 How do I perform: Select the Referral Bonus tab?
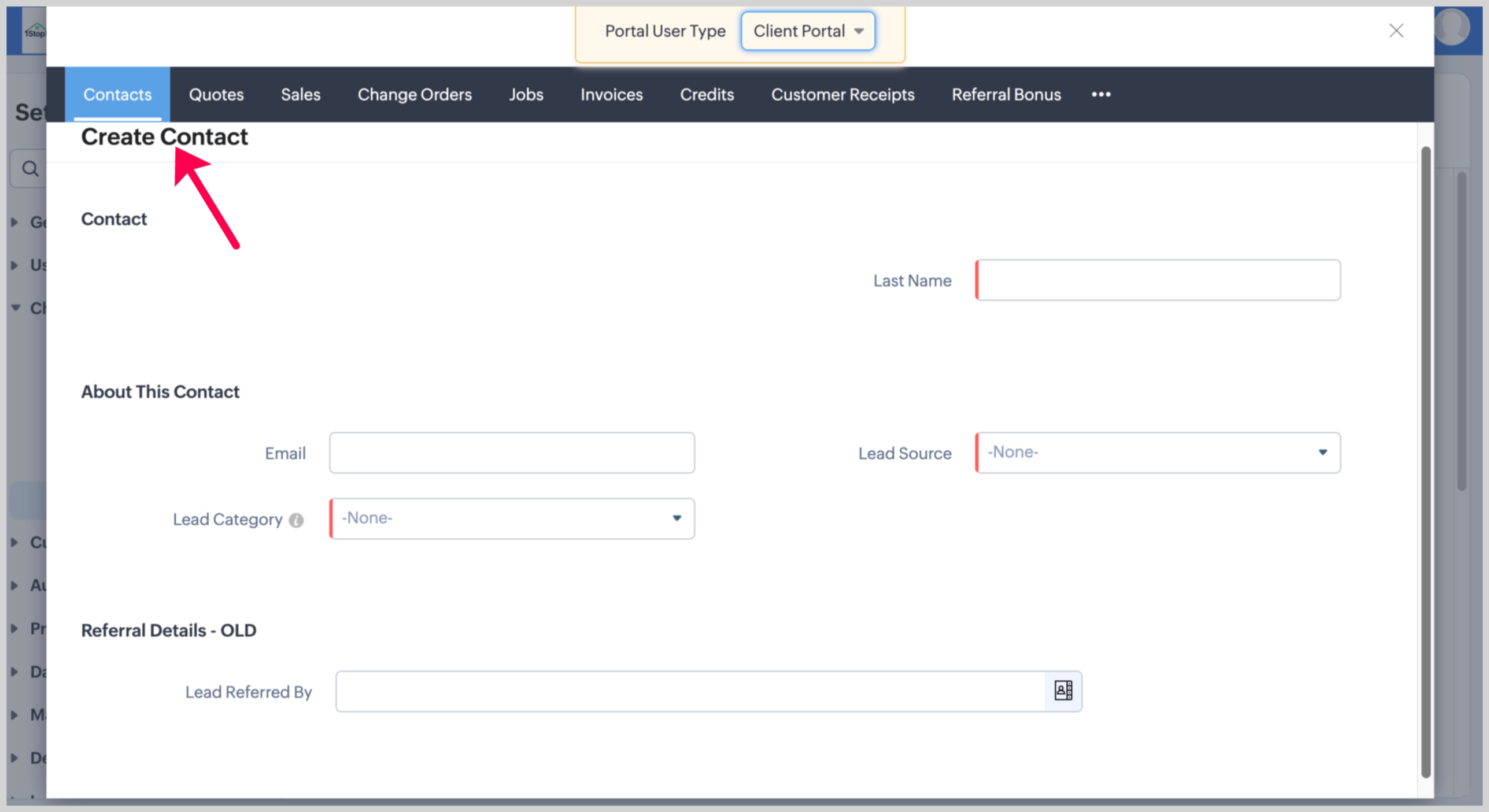click(x=1006, y=94)
